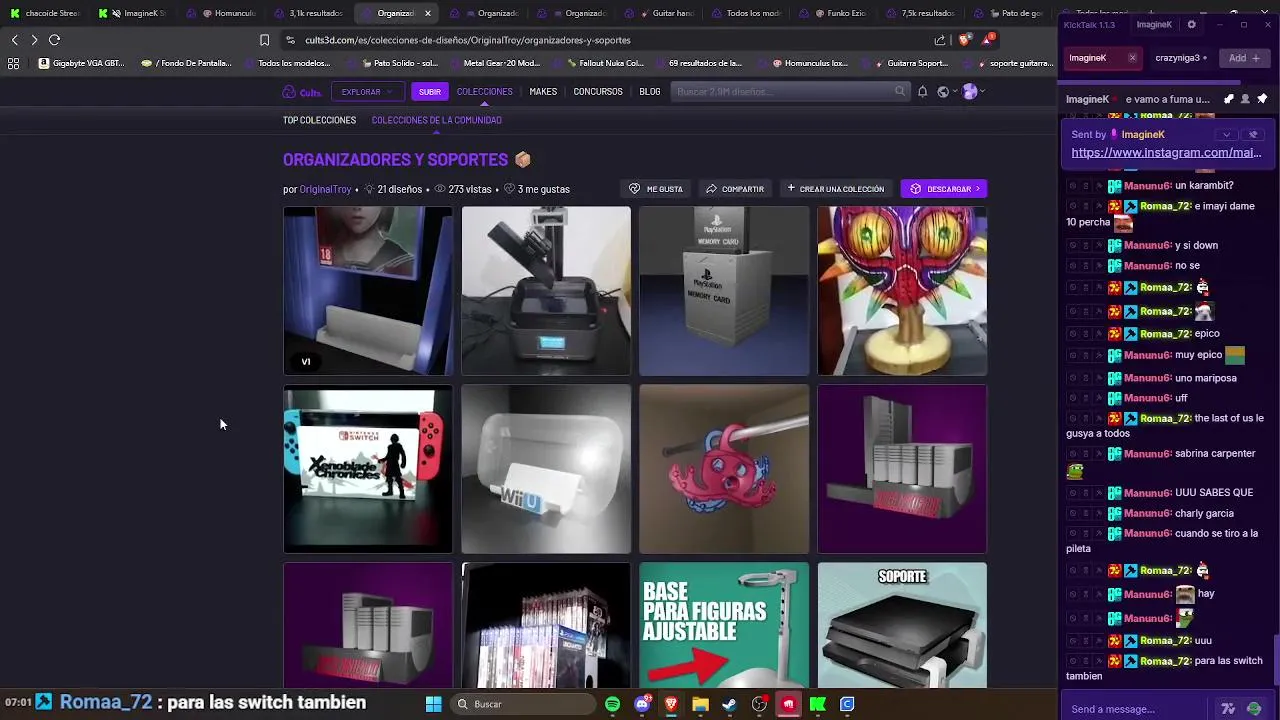Open the 7TV emote picker icon

pyautogui.click(x=1228, y=709)
